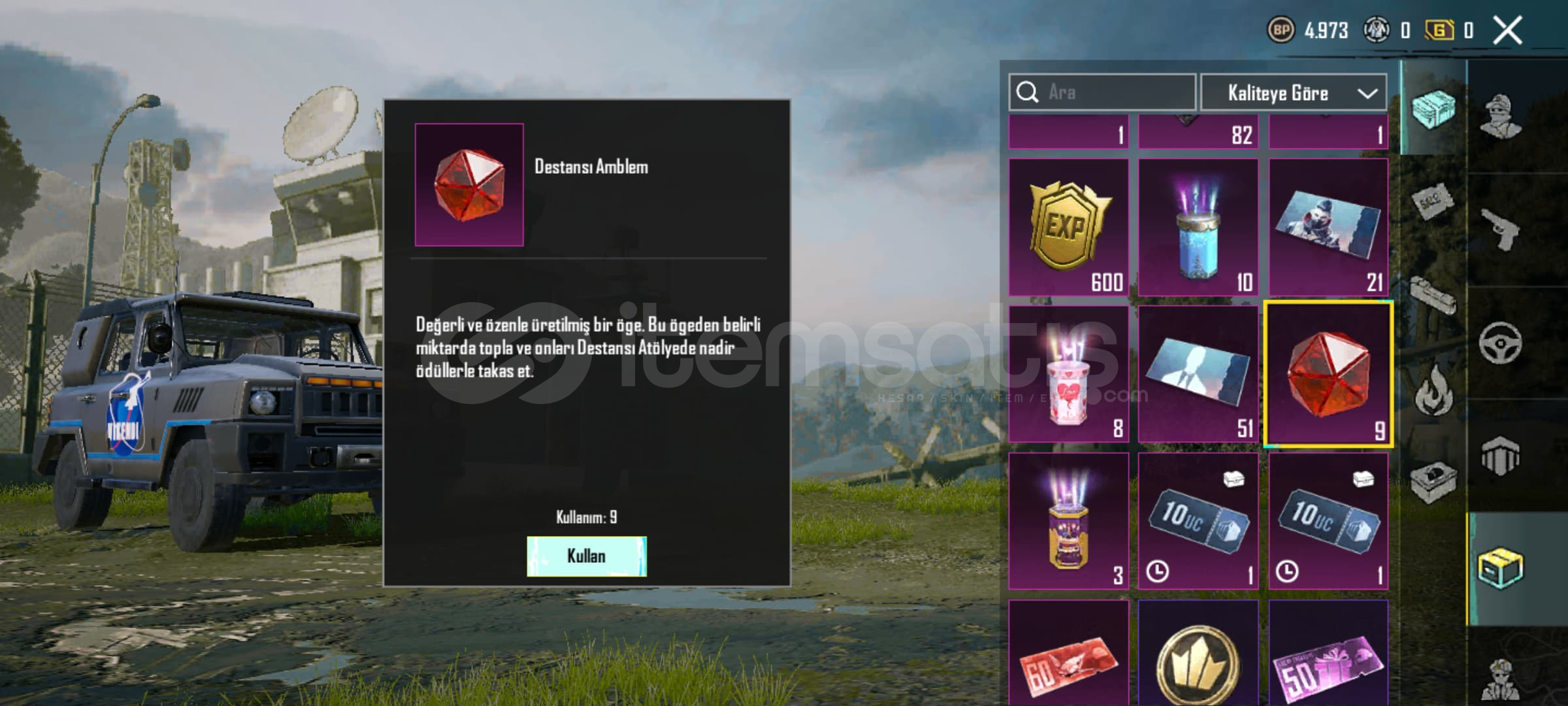Open the yellow box inventory tab
The image size is (1568, 706).
tap(1500, 569)
